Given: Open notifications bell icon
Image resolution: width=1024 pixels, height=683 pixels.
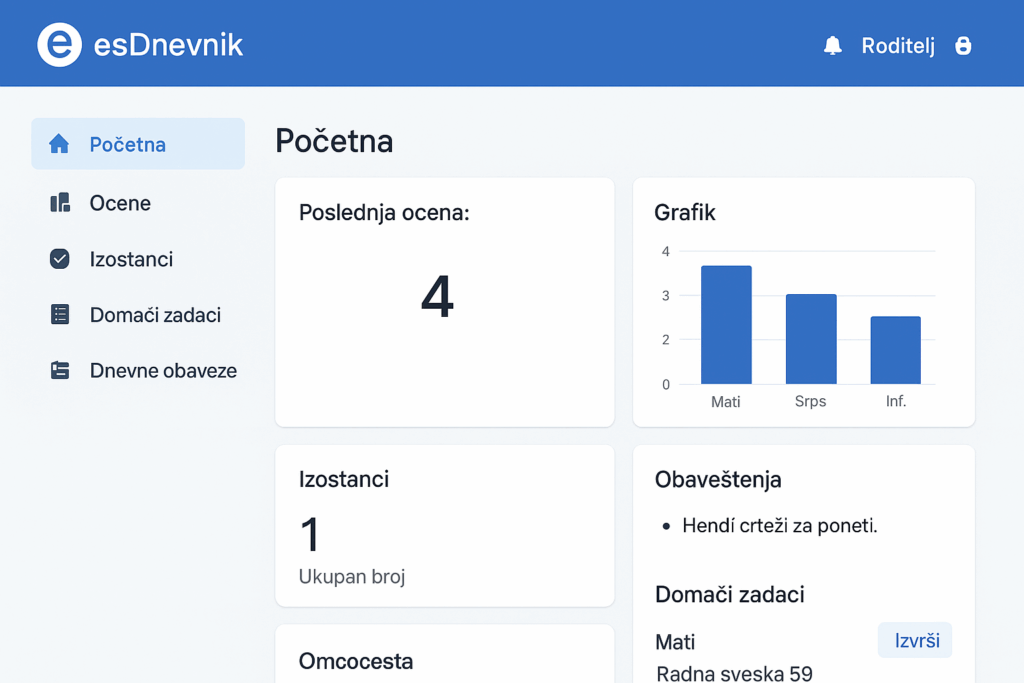Looking at the screenshot, I should pyautogui.click(x=832, y=46).
